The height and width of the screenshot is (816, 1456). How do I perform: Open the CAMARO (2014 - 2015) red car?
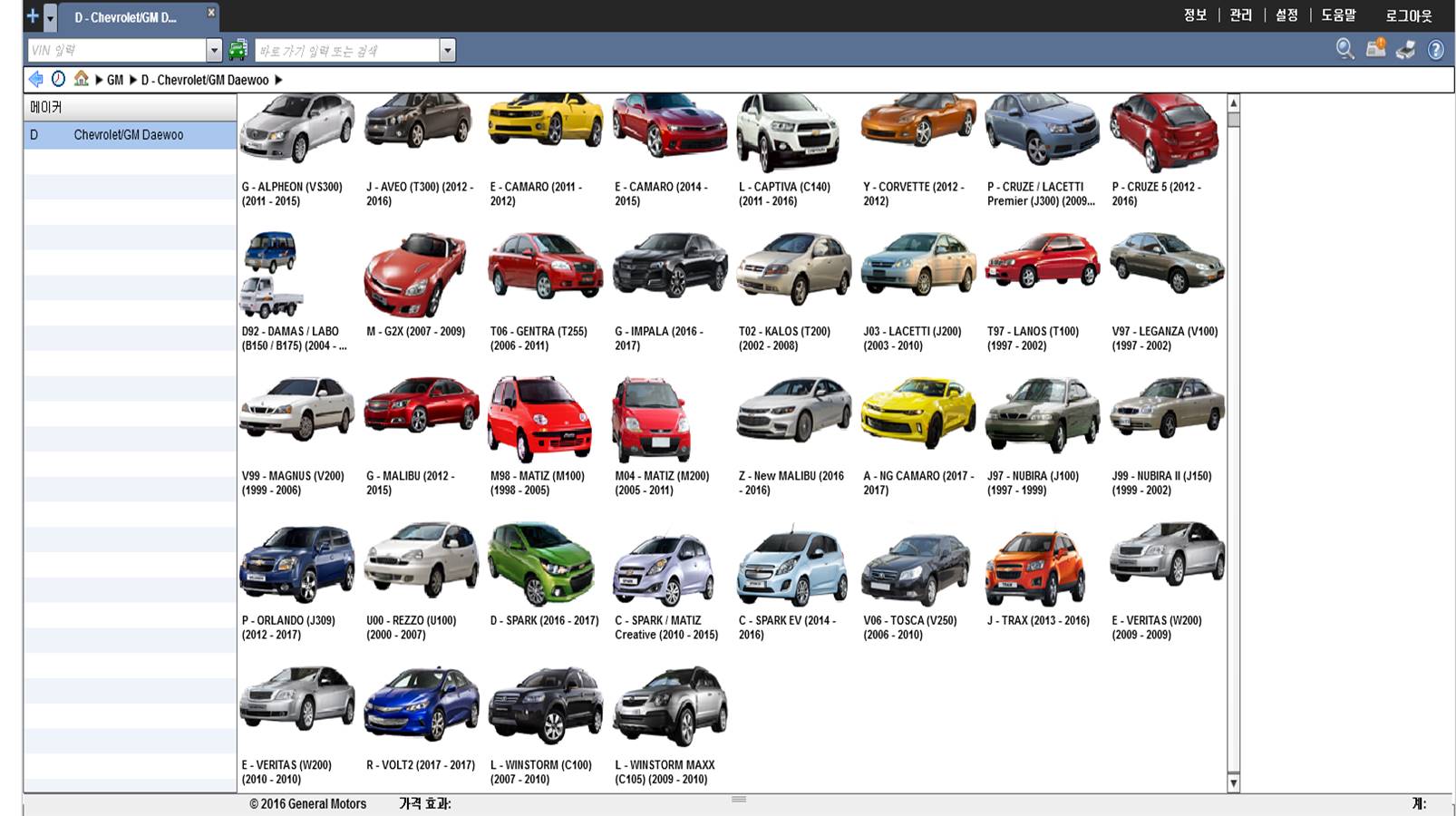click(x=669, y=125)
